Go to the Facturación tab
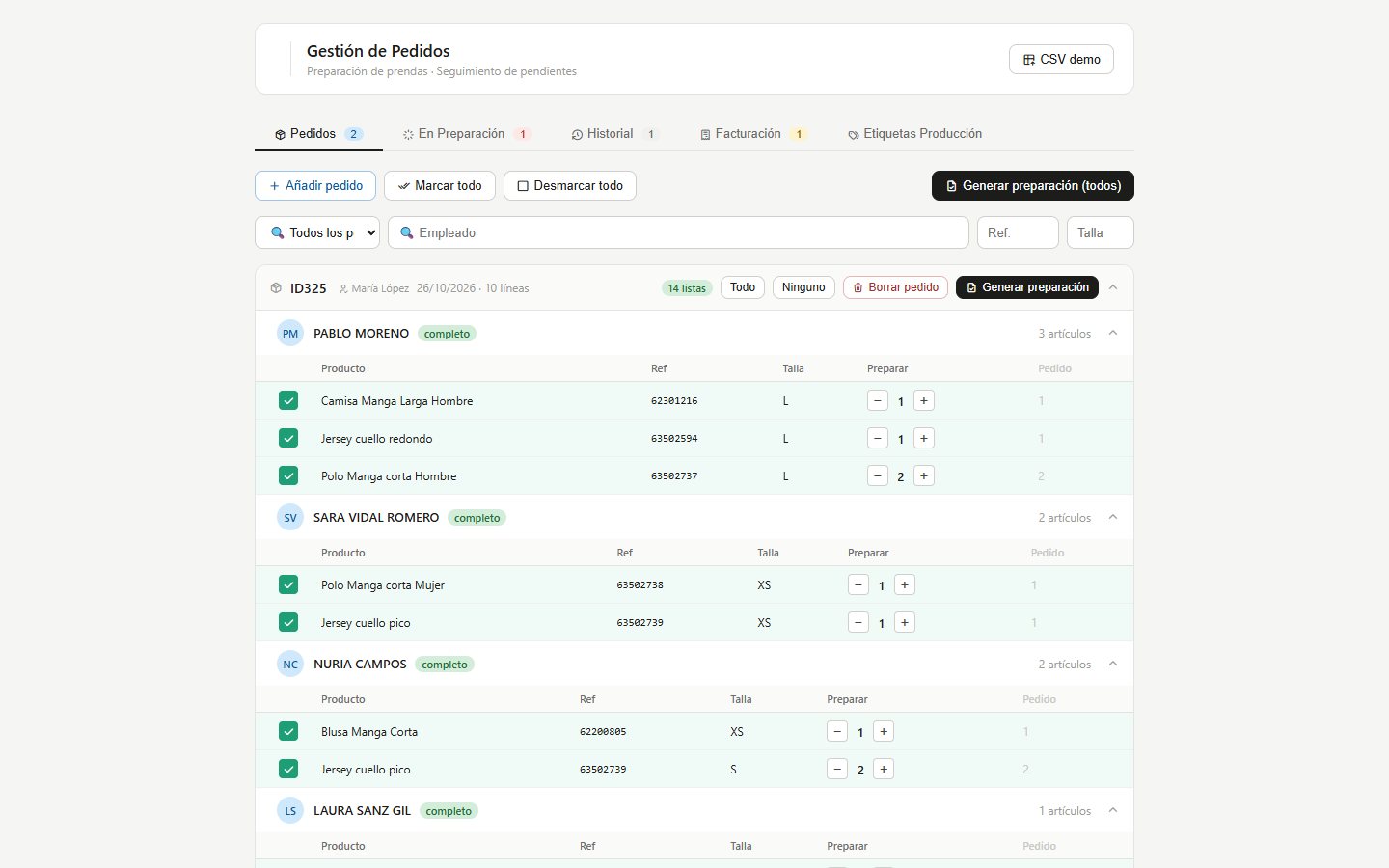Image resolution: width=1389 pixels, height=868 pixels. point(753,134)
